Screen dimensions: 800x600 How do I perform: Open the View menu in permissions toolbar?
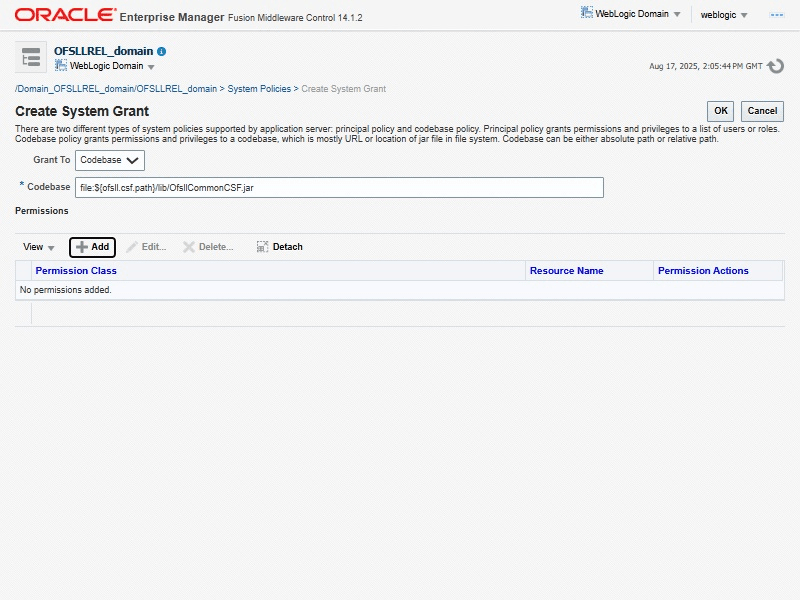click(x=38, y=247)
